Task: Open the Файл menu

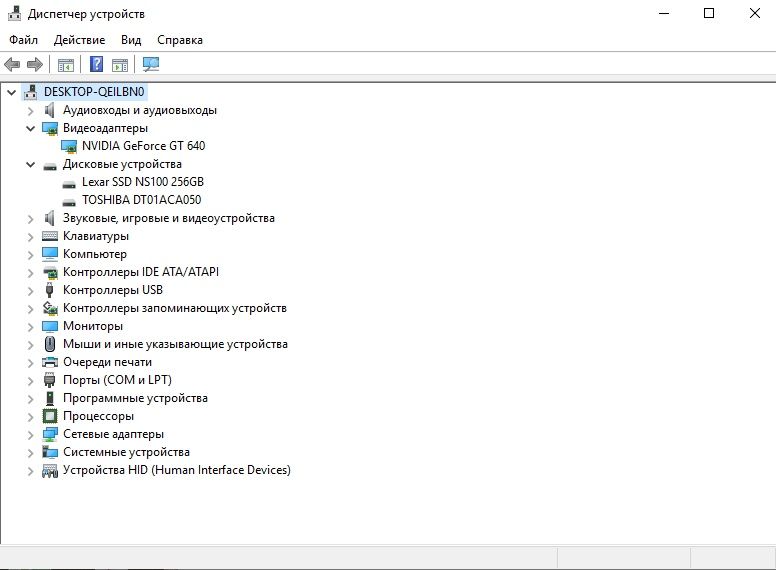Action: point(23,40)
